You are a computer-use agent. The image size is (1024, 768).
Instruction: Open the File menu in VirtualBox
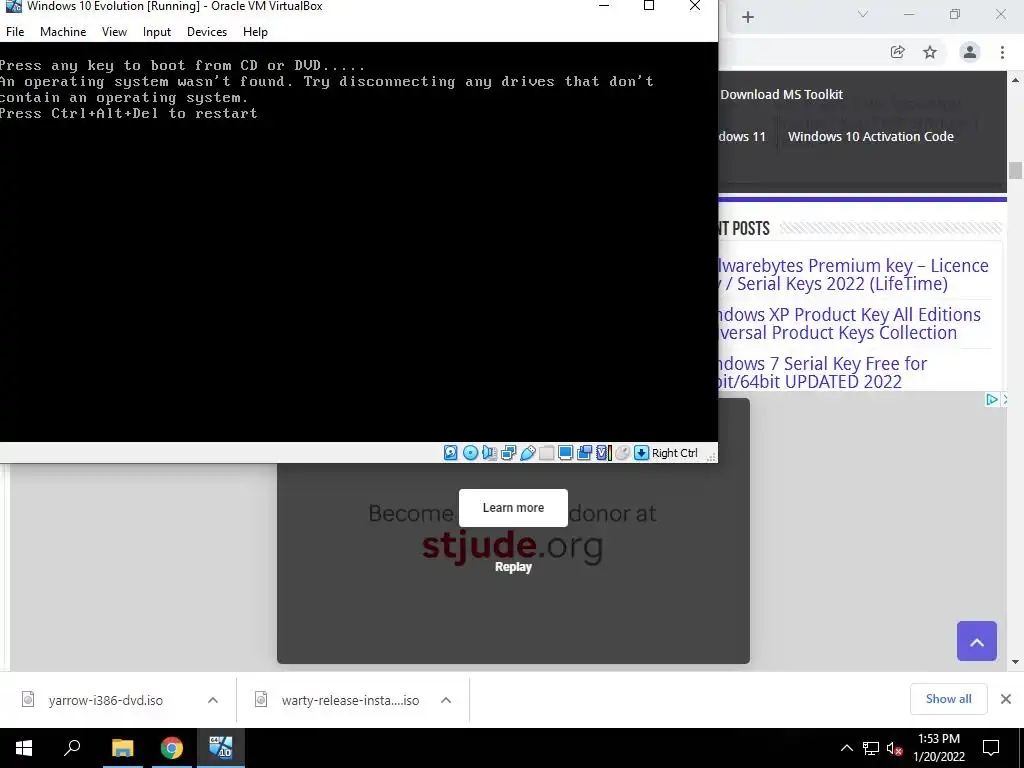click(x=15, y=31)
